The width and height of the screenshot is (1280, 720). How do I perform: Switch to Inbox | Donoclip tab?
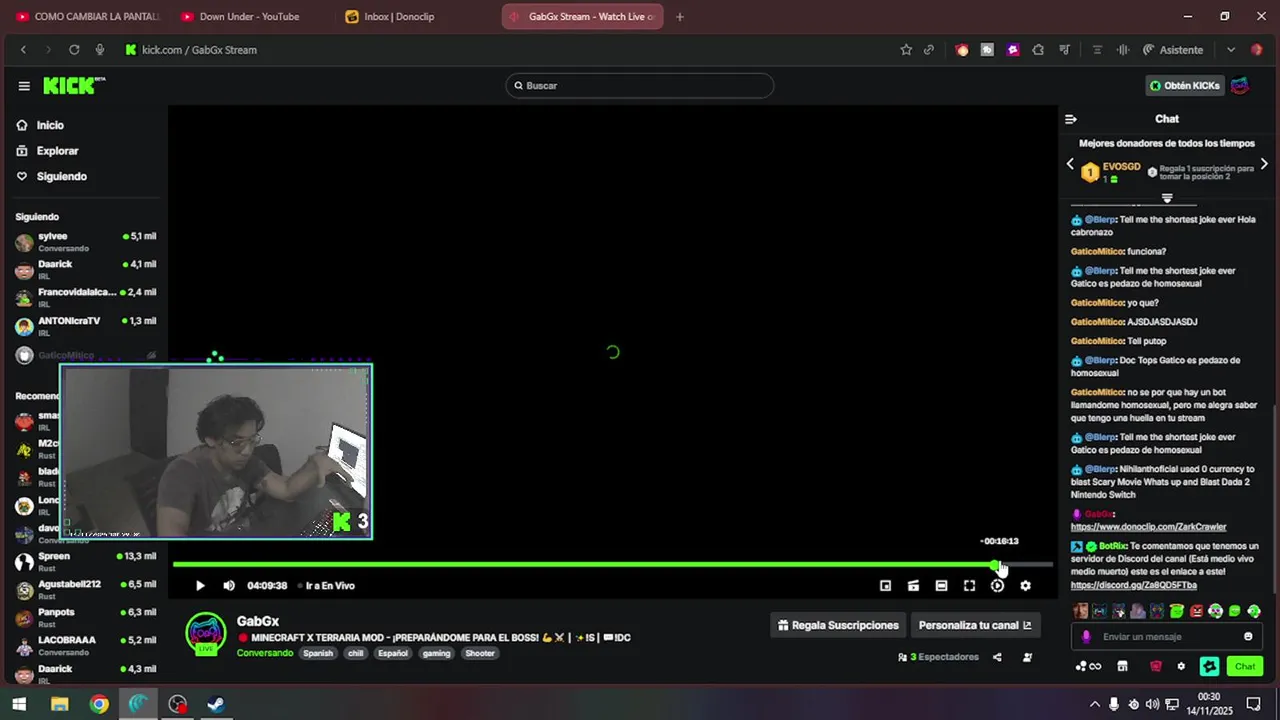pyautogui.click(x=399, y=17)
